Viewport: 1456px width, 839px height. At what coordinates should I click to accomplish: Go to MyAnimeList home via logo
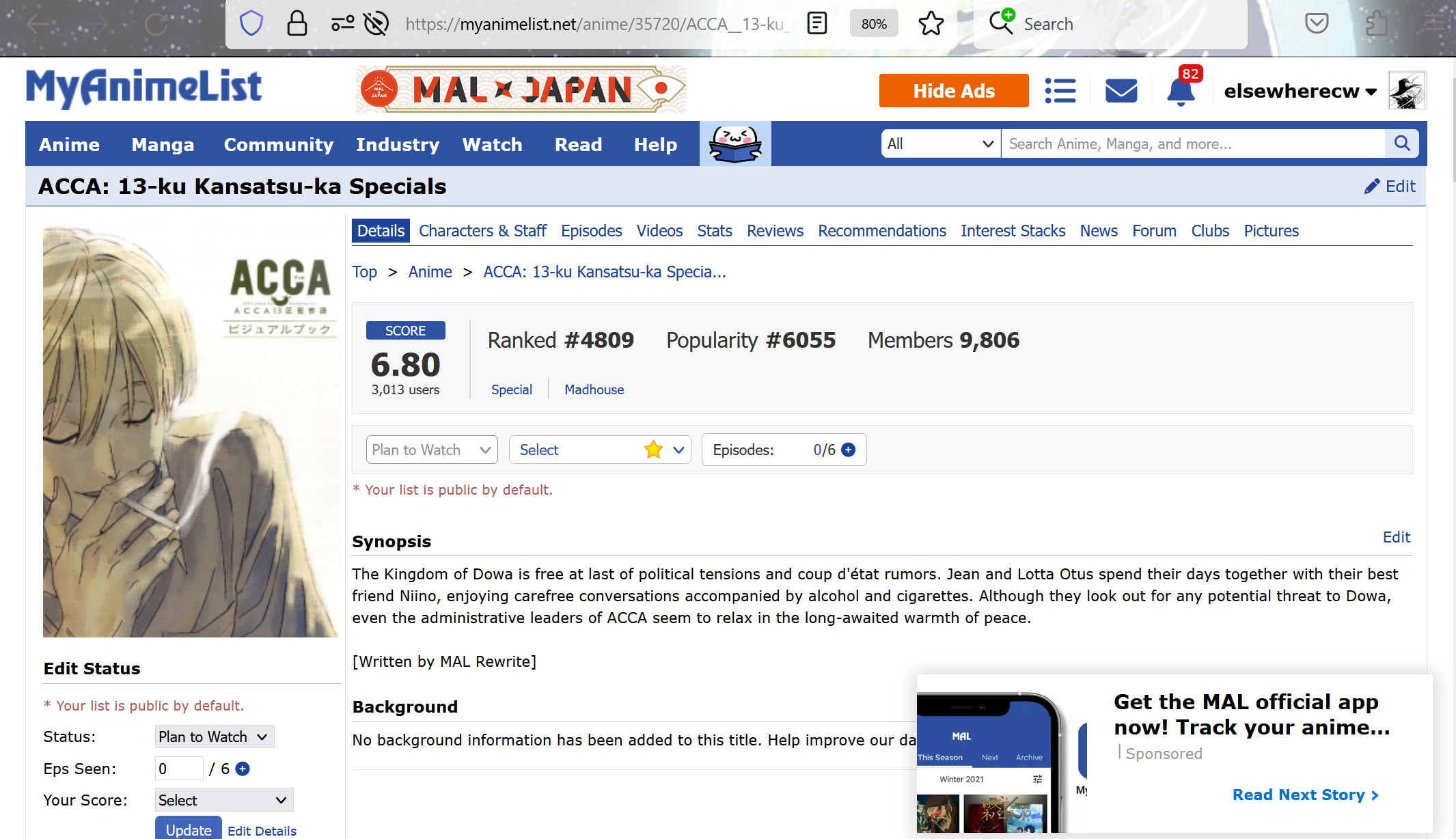[143, 88]
